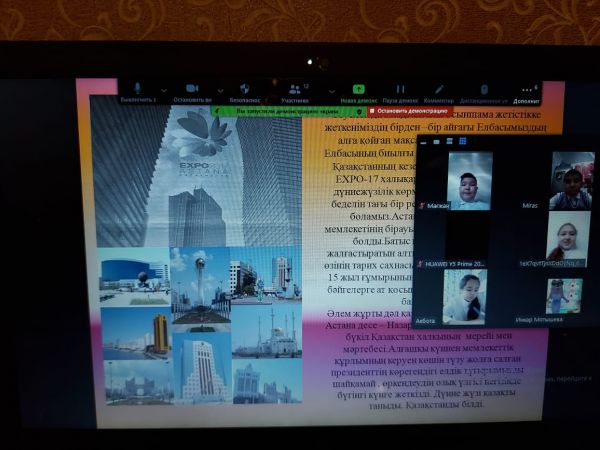Select the Miras participant video tile
The image size is (600, 450).
(x=571, y=180)
